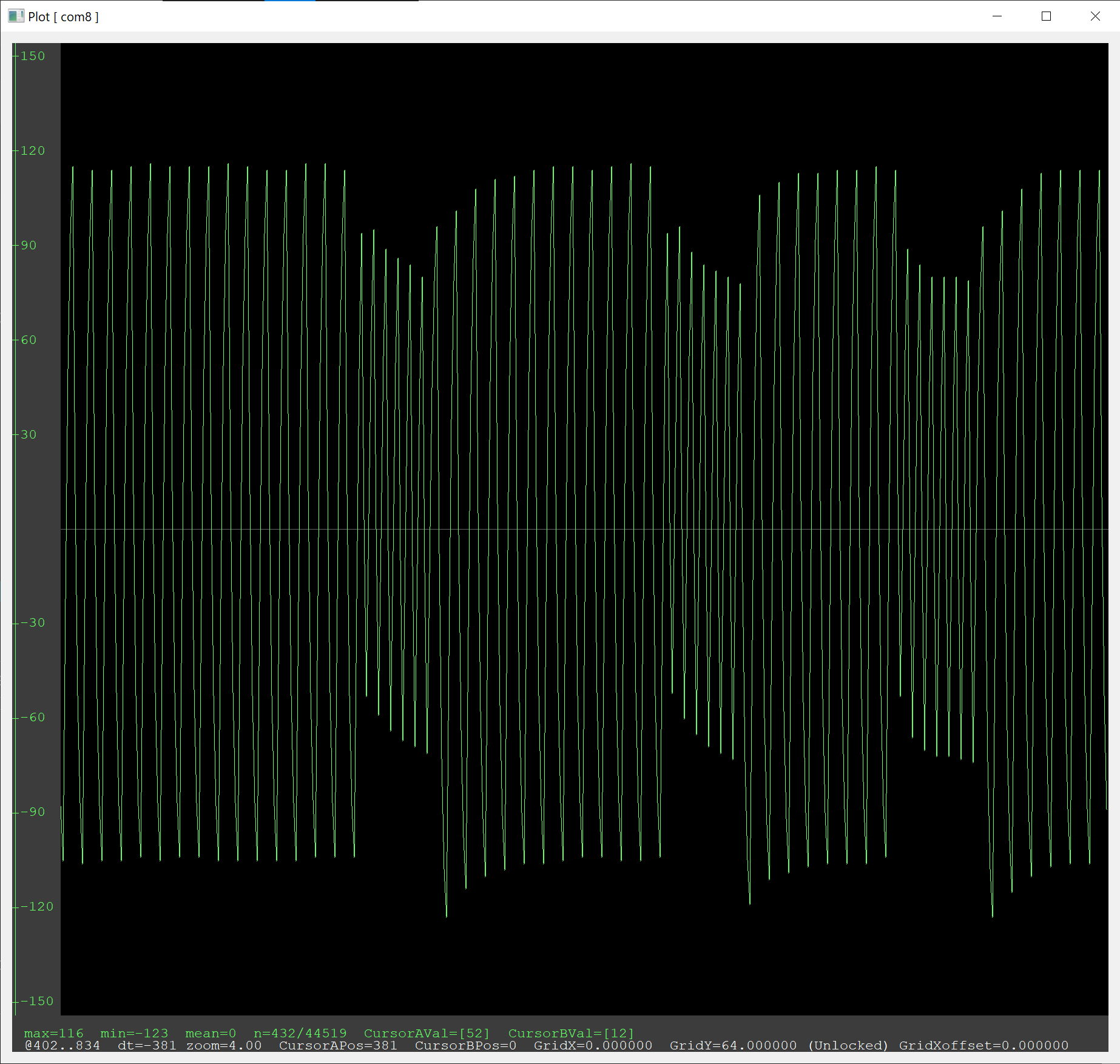Click the max=116 status value
This screenshot has height=1064, width=1120.
pos(54,1033)
